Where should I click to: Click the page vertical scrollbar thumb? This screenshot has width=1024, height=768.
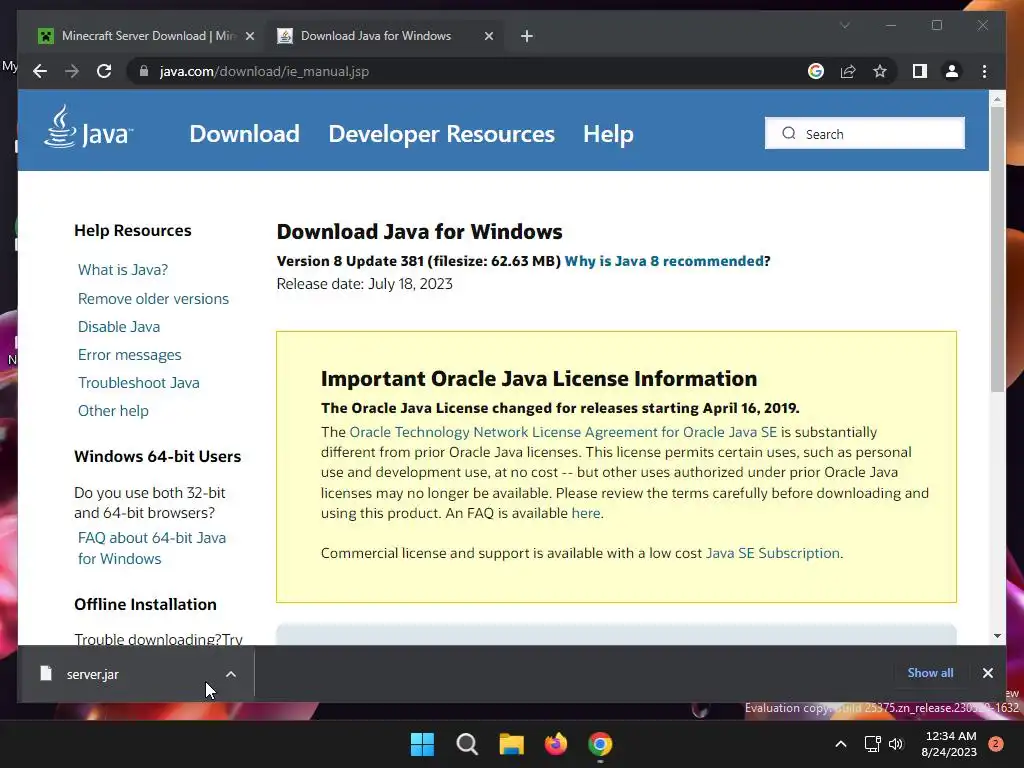click(997, 248)
